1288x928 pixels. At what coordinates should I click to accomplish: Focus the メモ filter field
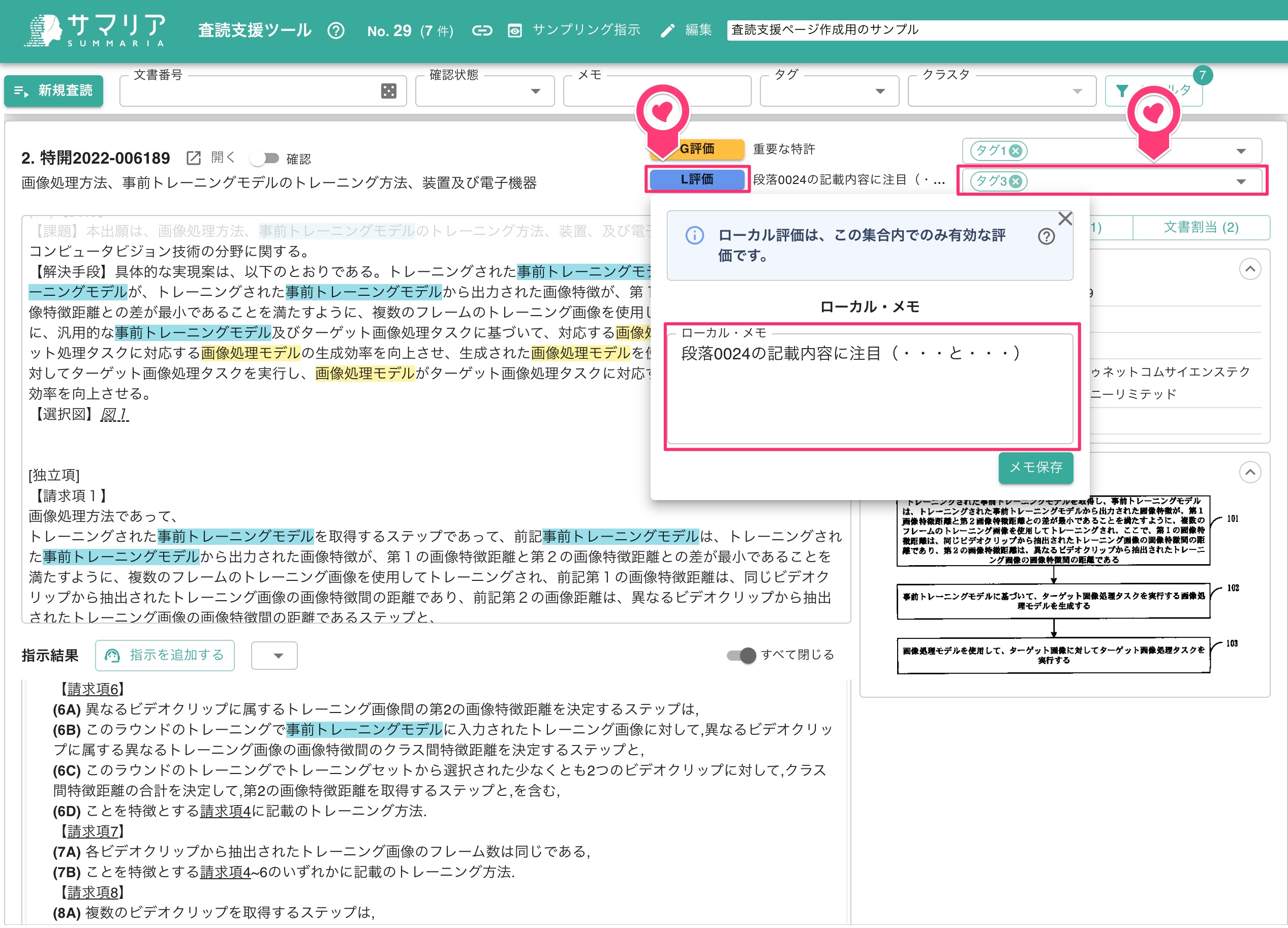coord(657,91)
